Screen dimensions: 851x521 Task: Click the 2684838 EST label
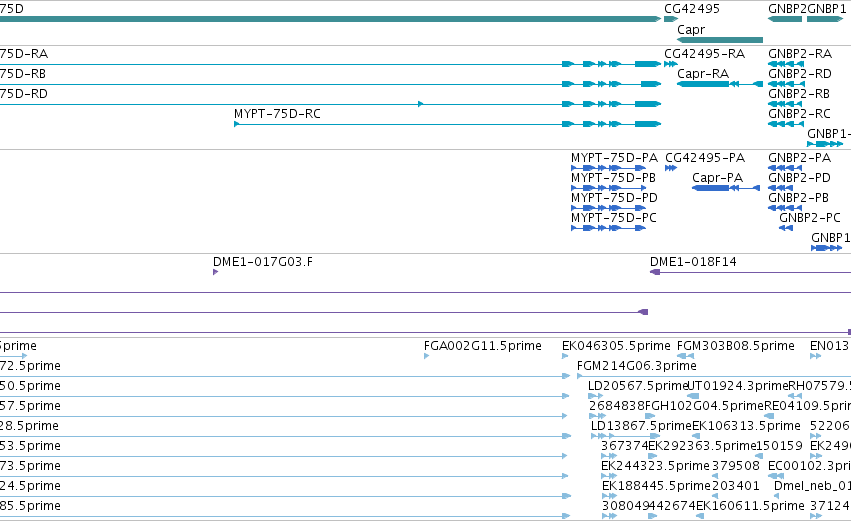point(617,406)
